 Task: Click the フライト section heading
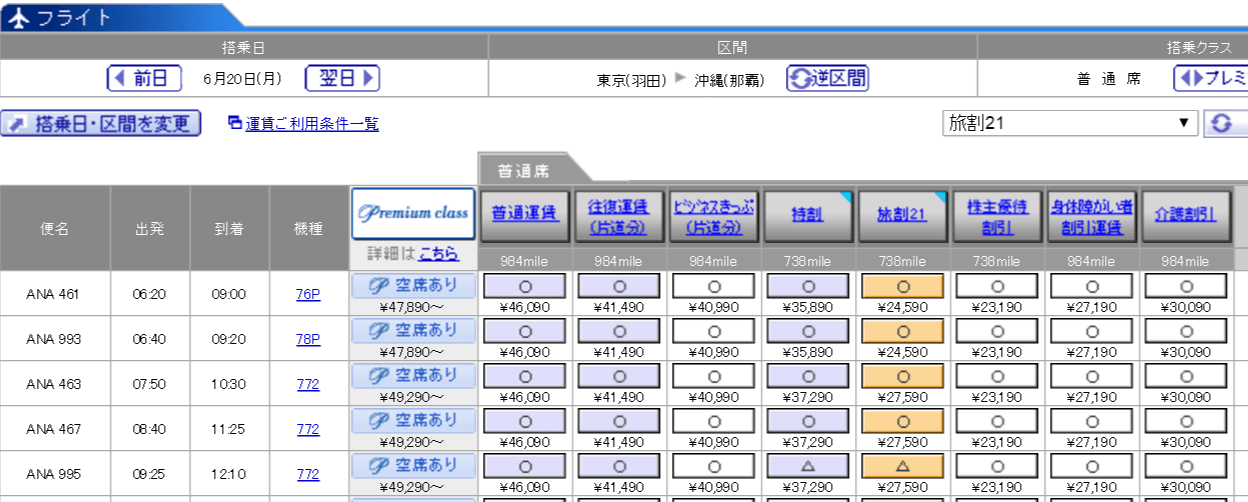coord(75,16)
